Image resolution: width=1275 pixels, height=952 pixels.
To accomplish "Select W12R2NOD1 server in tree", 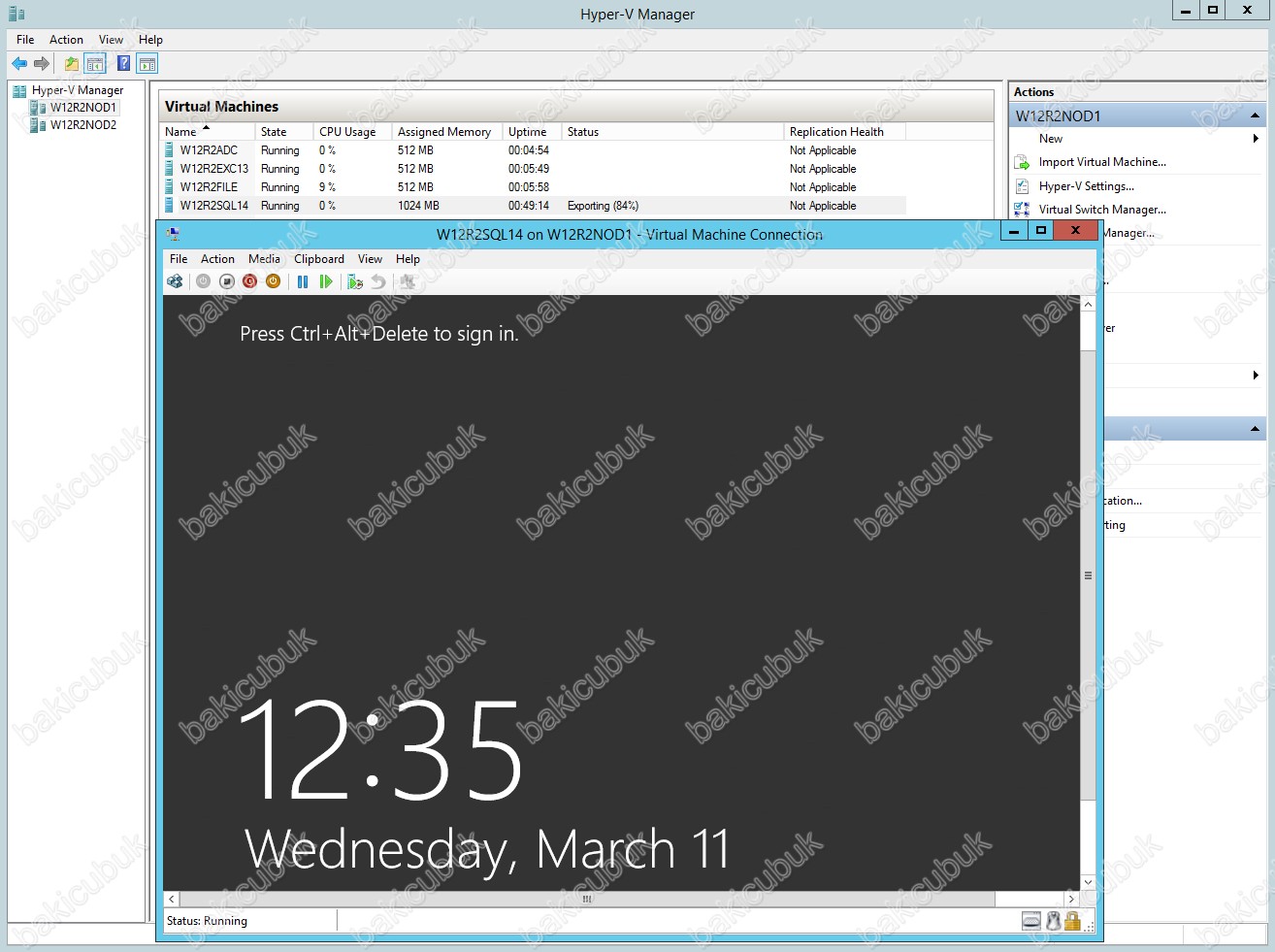I will pos(83,108).
